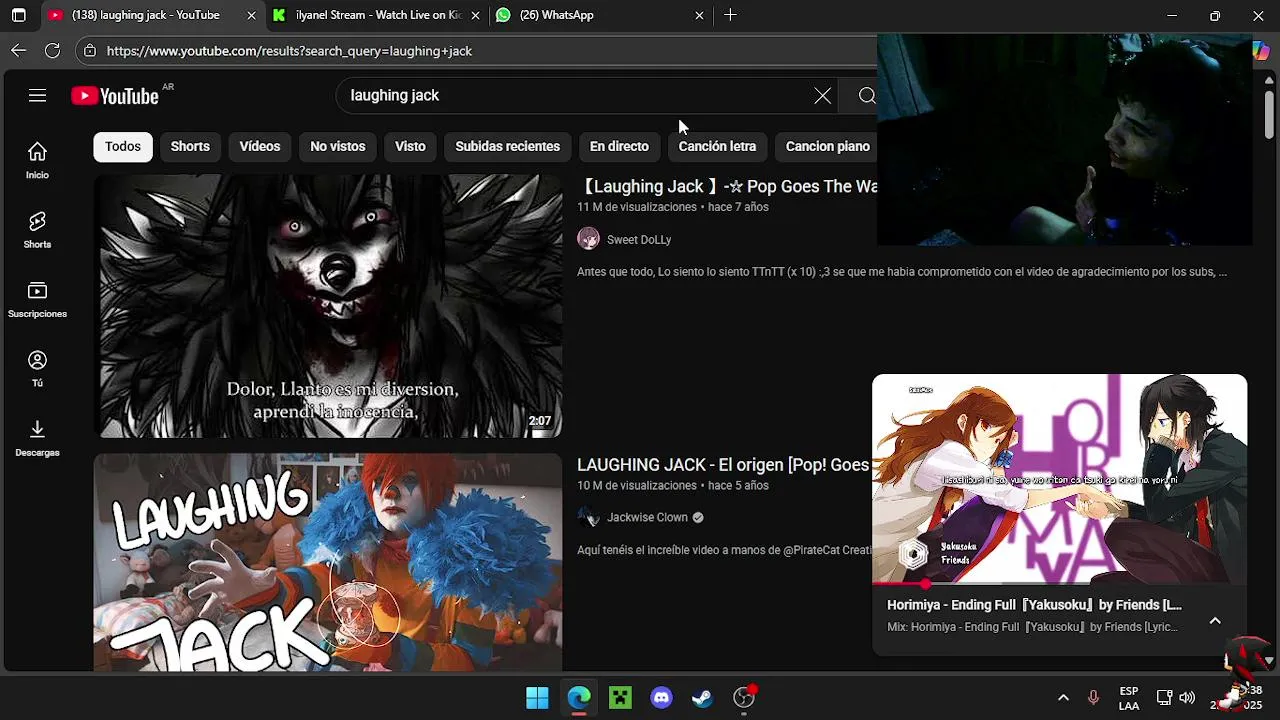Open tab actions menu icon

tap(18, 15)
